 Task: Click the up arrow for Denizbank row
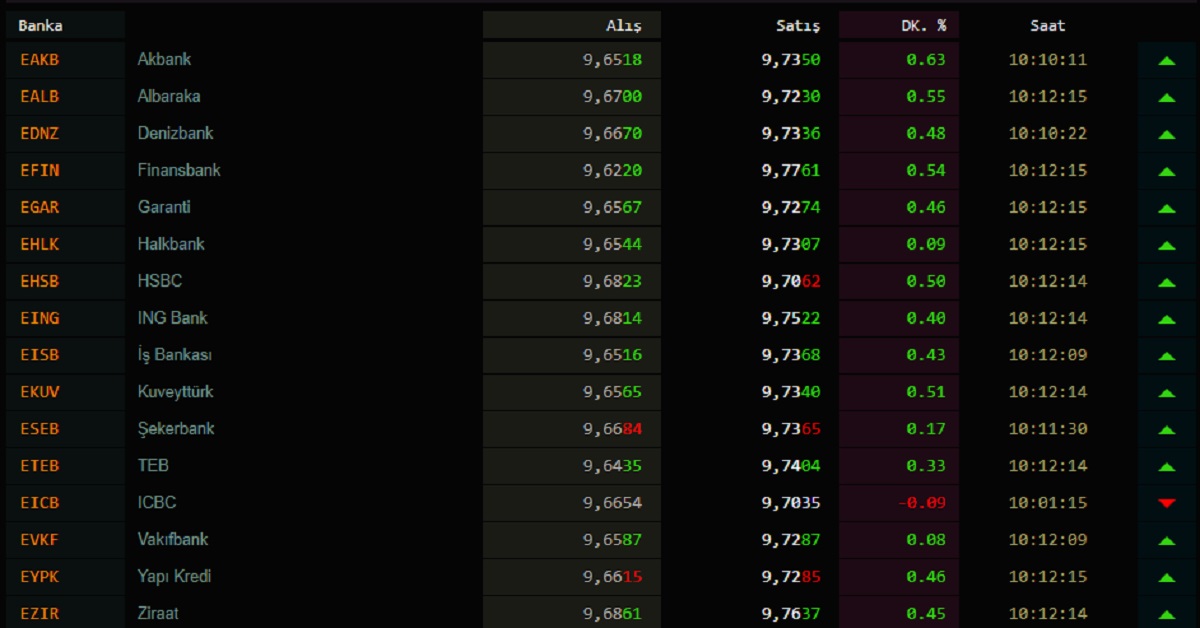[x=1166, y=134]
